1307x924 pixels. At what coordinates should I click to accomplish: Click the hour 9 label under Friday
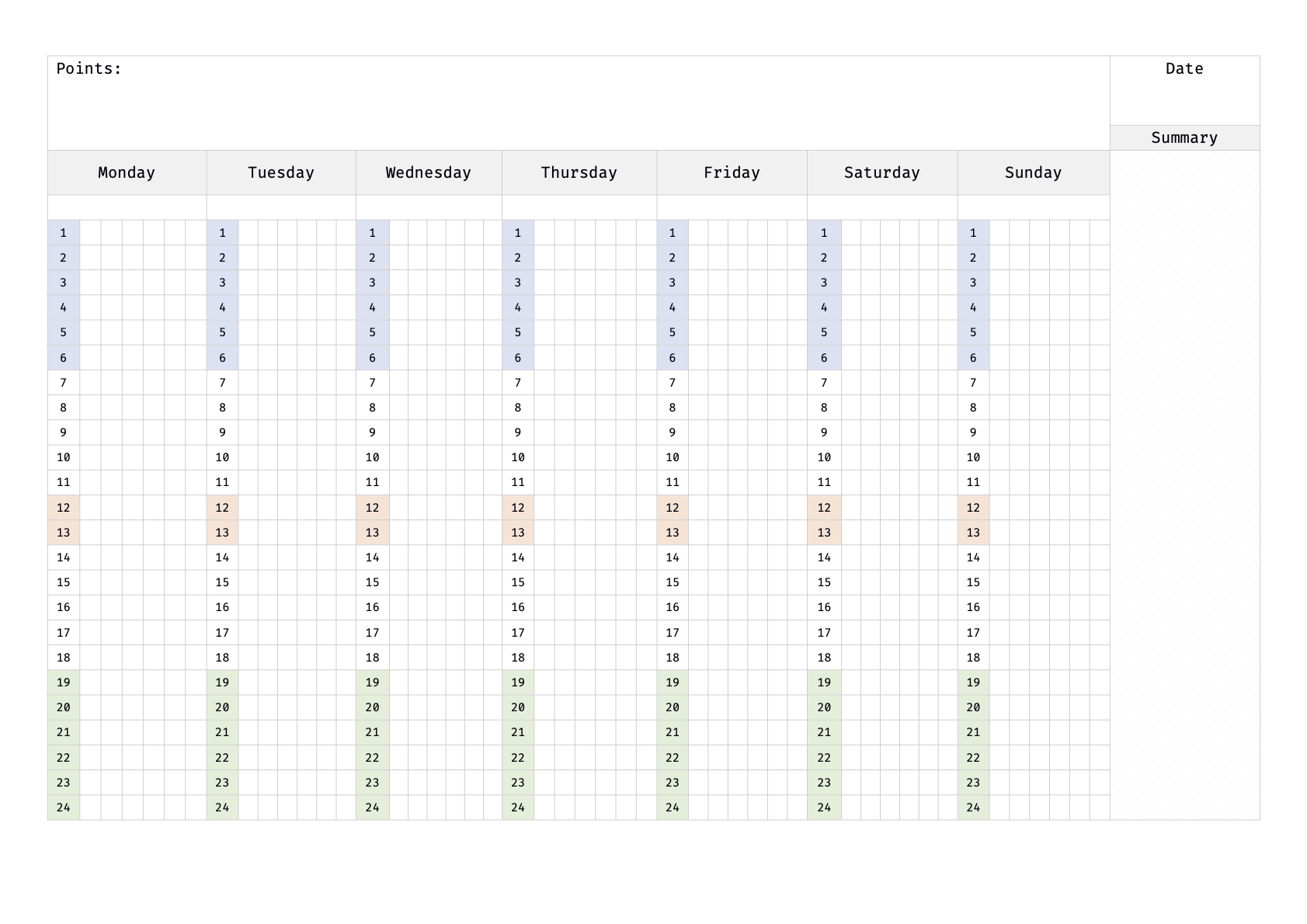point(673,432)
